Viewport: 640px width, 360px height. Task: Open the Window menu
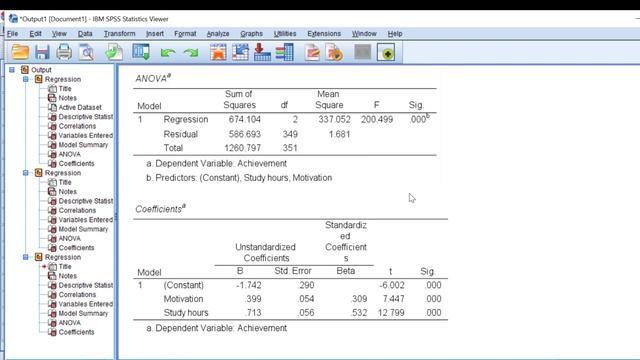pyautogui.click(x=364, y=33)
